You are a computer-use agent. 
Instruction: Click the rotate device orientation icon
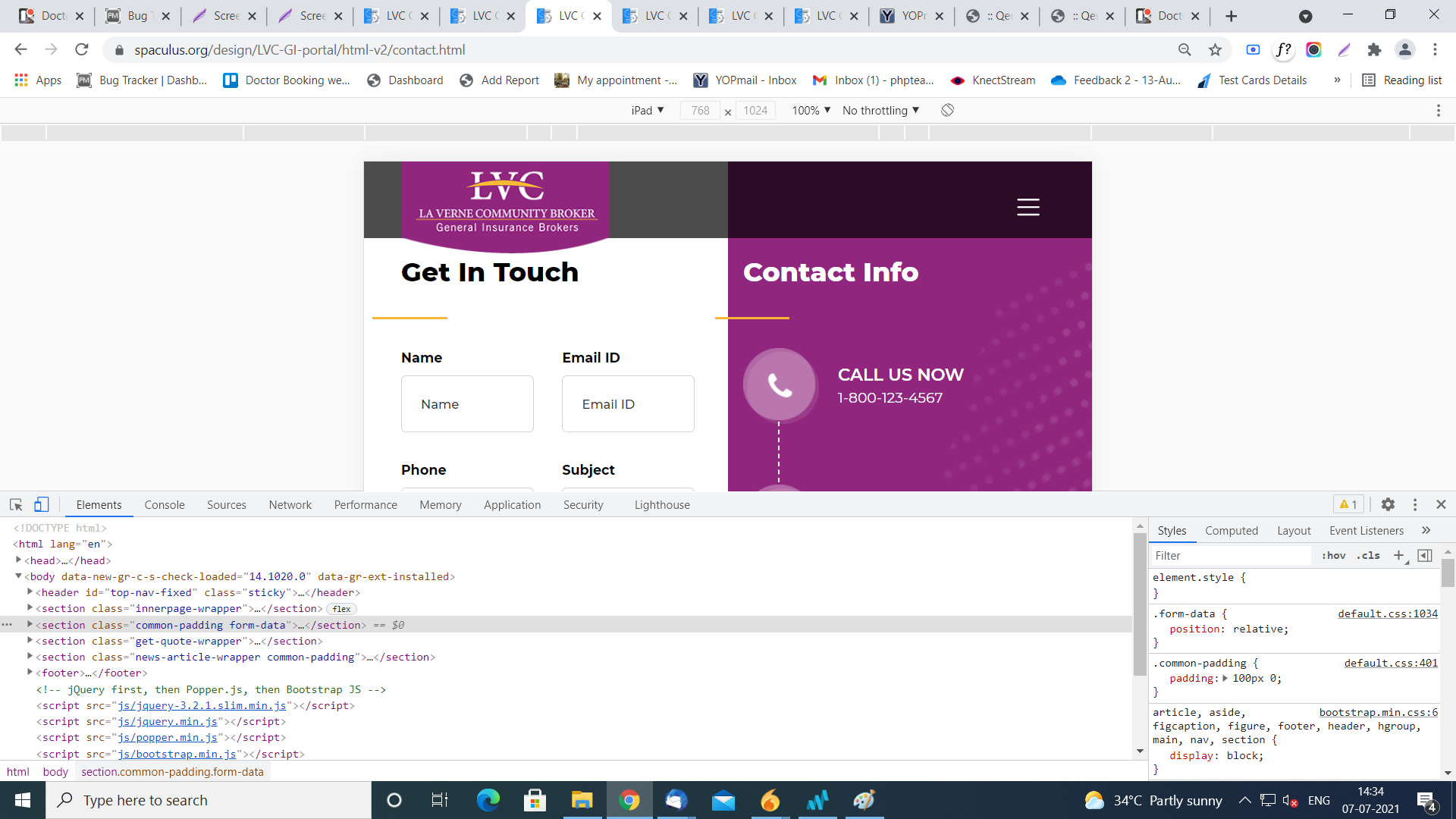click(947, 110)
